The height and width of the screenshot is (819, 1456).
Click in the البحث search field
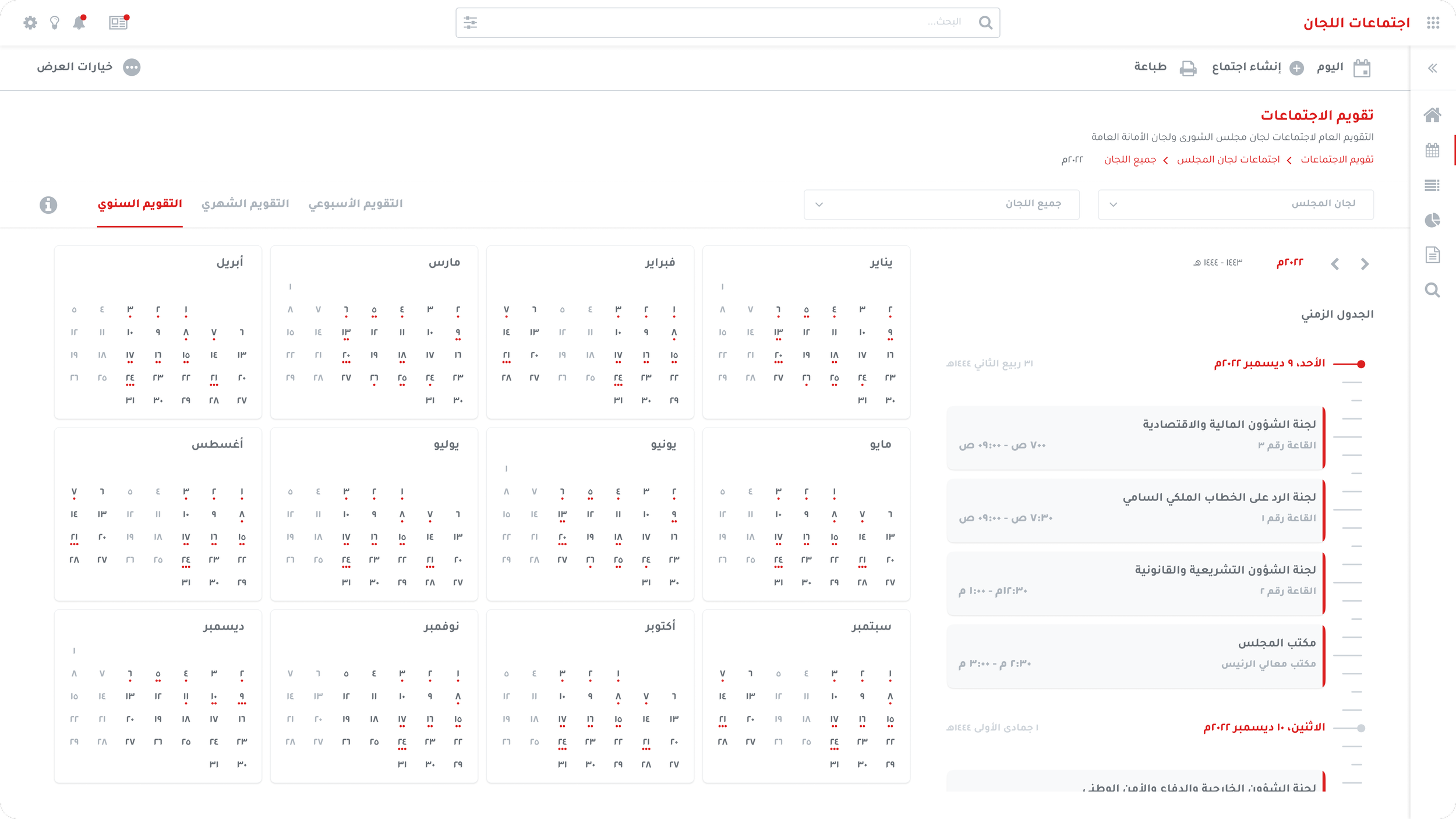click(722, 23)
